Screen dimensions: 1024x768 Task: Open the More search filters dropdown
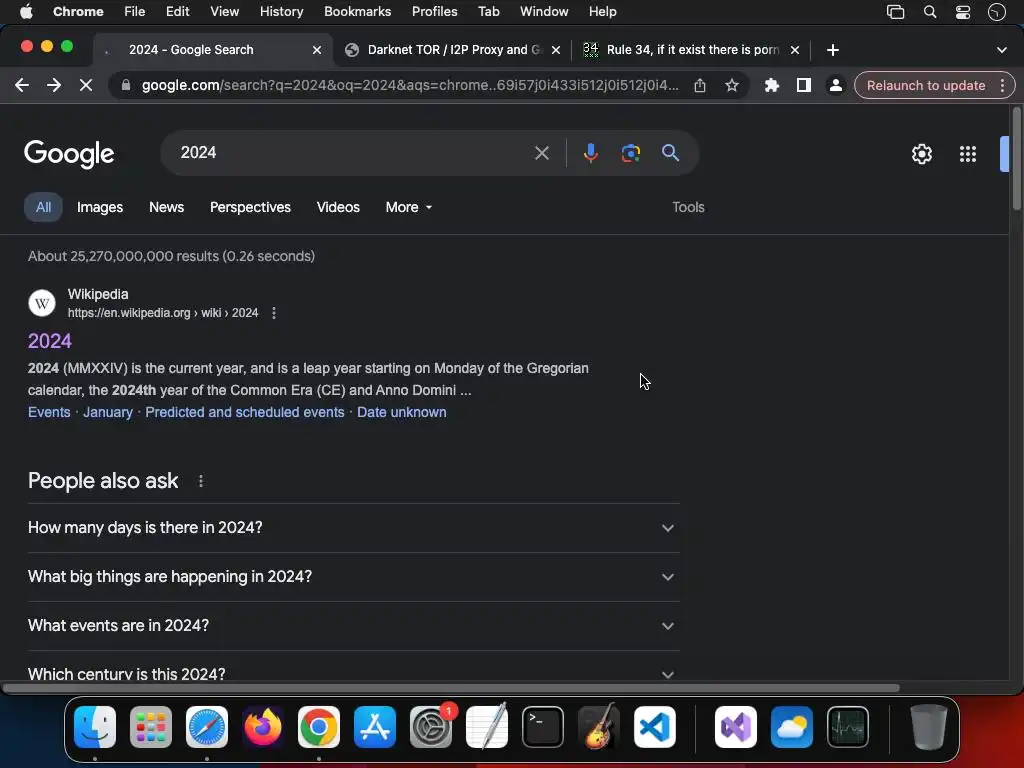click(x=409, y=207)
